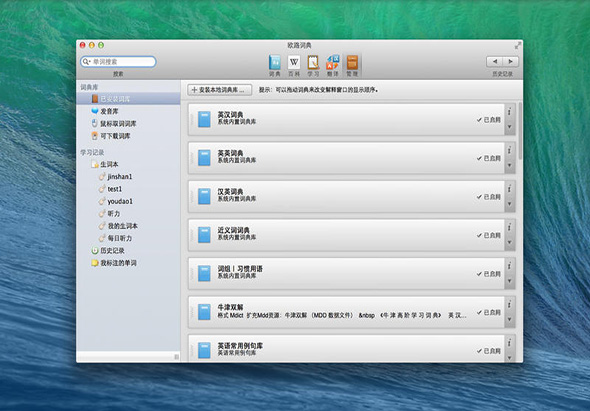This screenshot has width=590, height=411.
Task: Click the vertical scrollbar of the dictionary list
Action: 520,131
